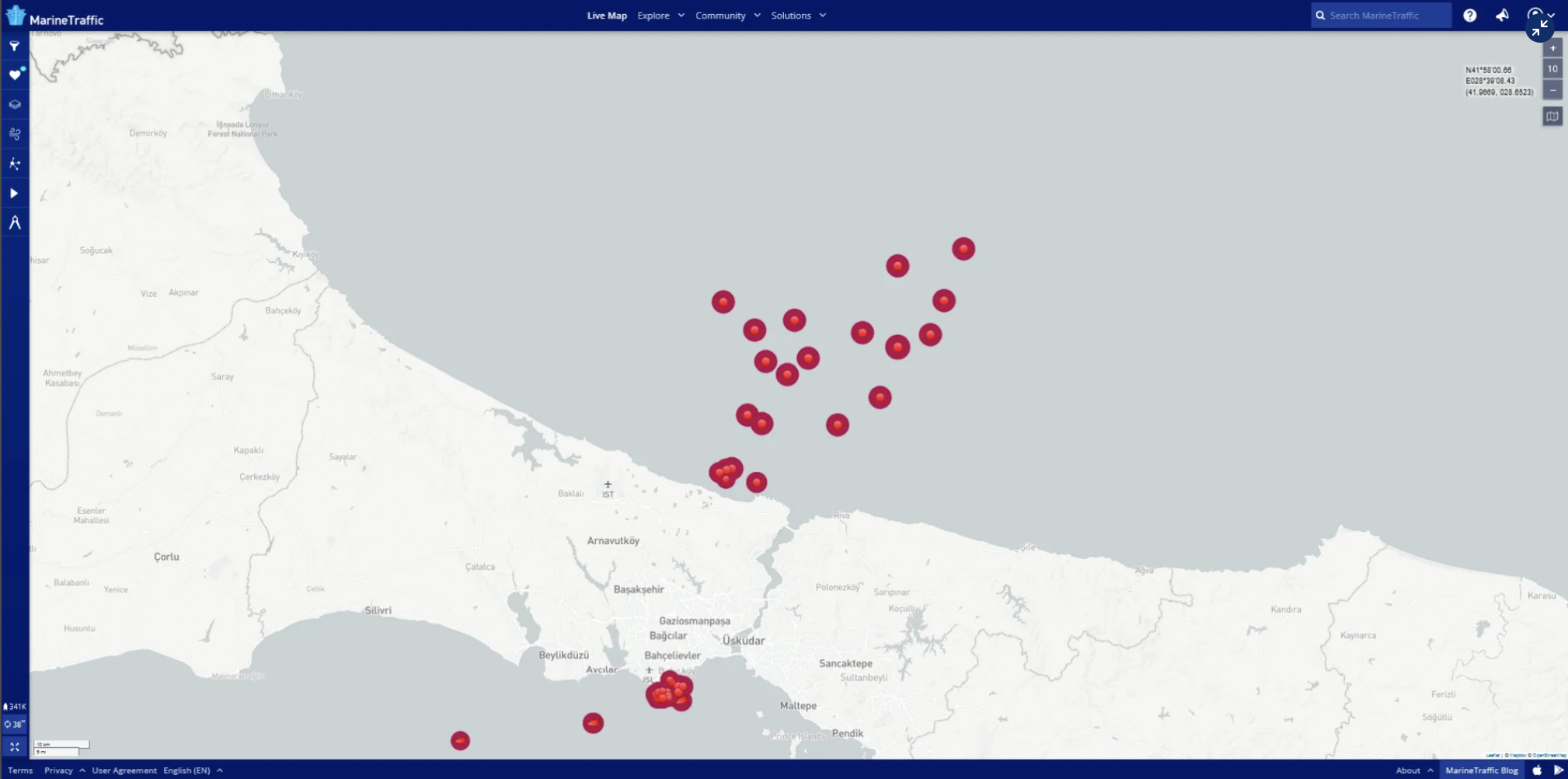This screenshot has height=779, width=1568.
Task: Collapse fullscreen with the round arrows button
Action: (x=1539, y=29)
